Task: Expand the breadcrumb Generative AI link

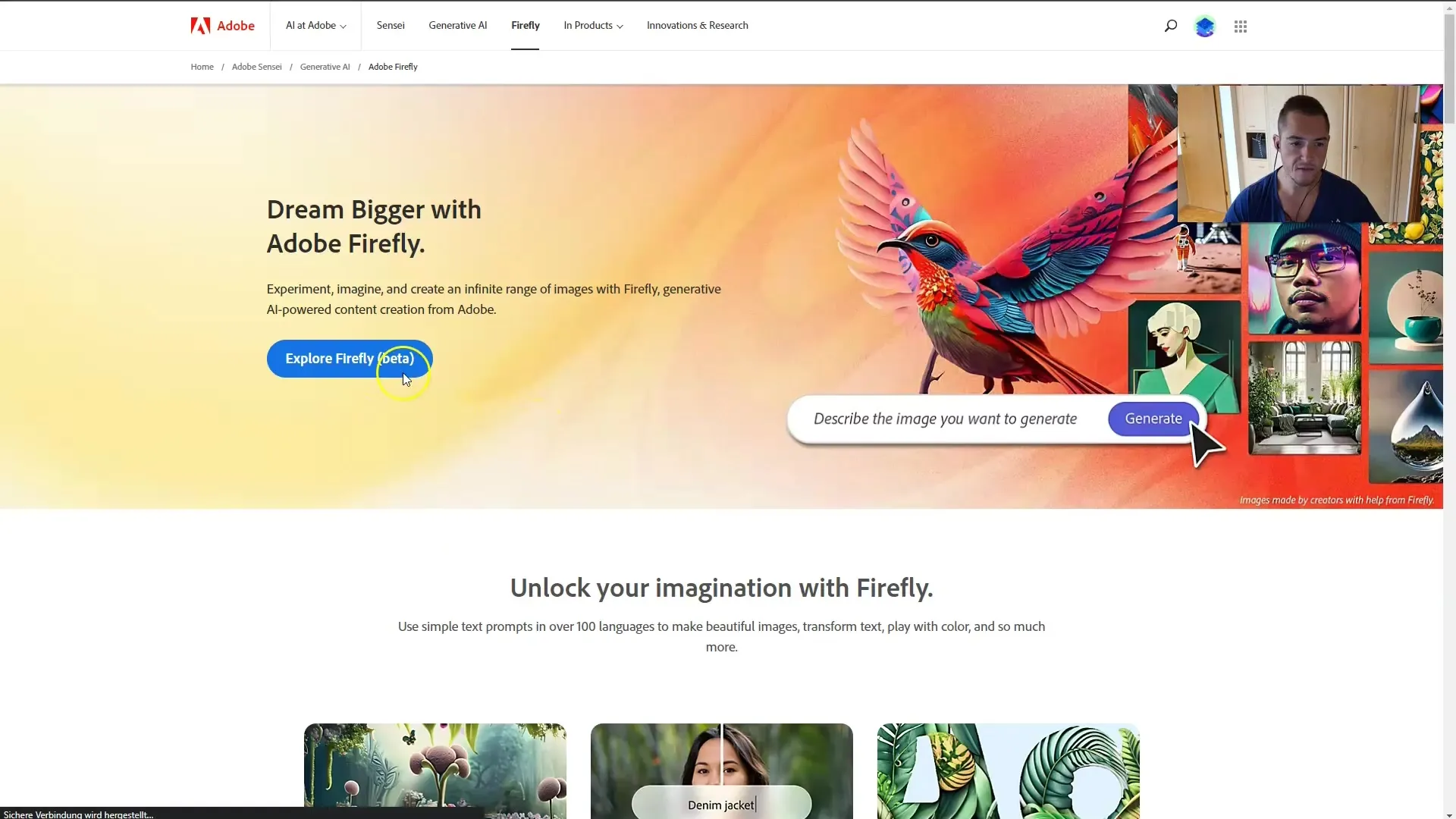Action: click(x=325, y=66)
